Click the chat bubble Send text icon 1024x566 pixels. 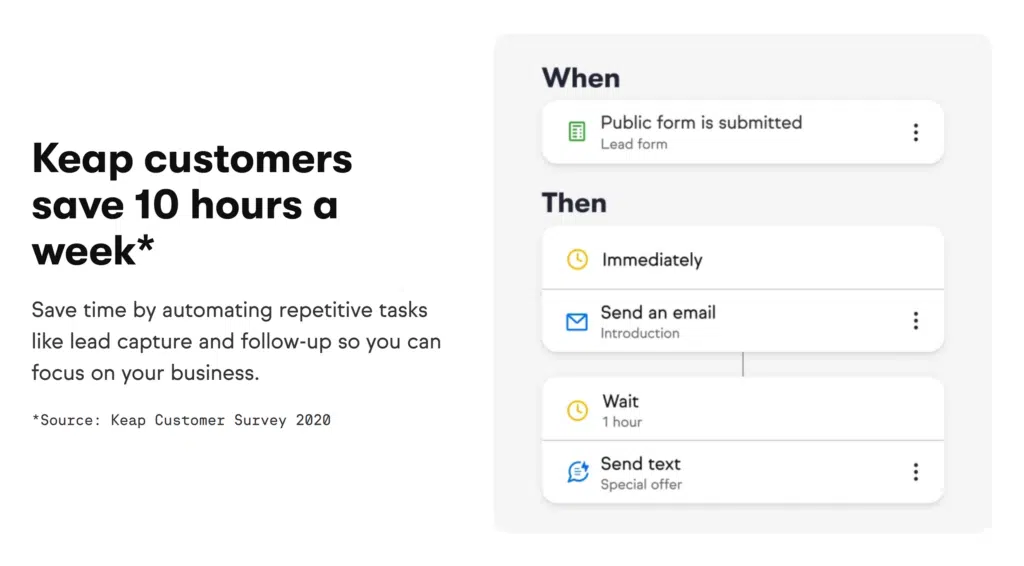578,472
